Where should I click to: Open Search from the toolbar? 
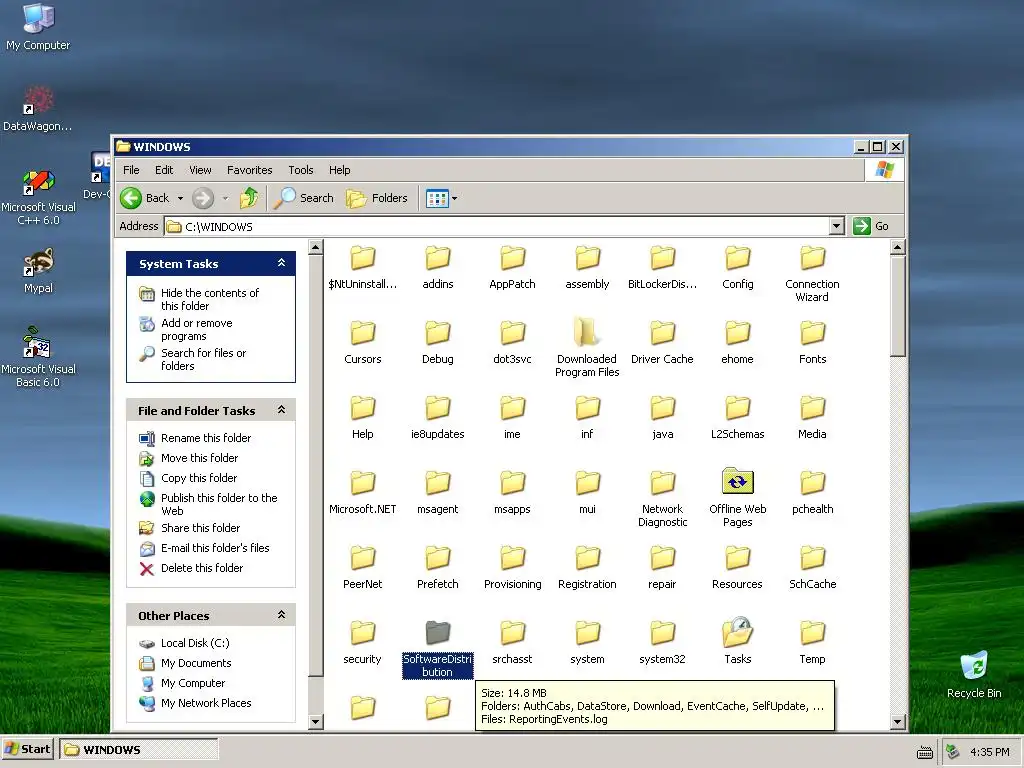pyautogui.click(x=304, y=198)
